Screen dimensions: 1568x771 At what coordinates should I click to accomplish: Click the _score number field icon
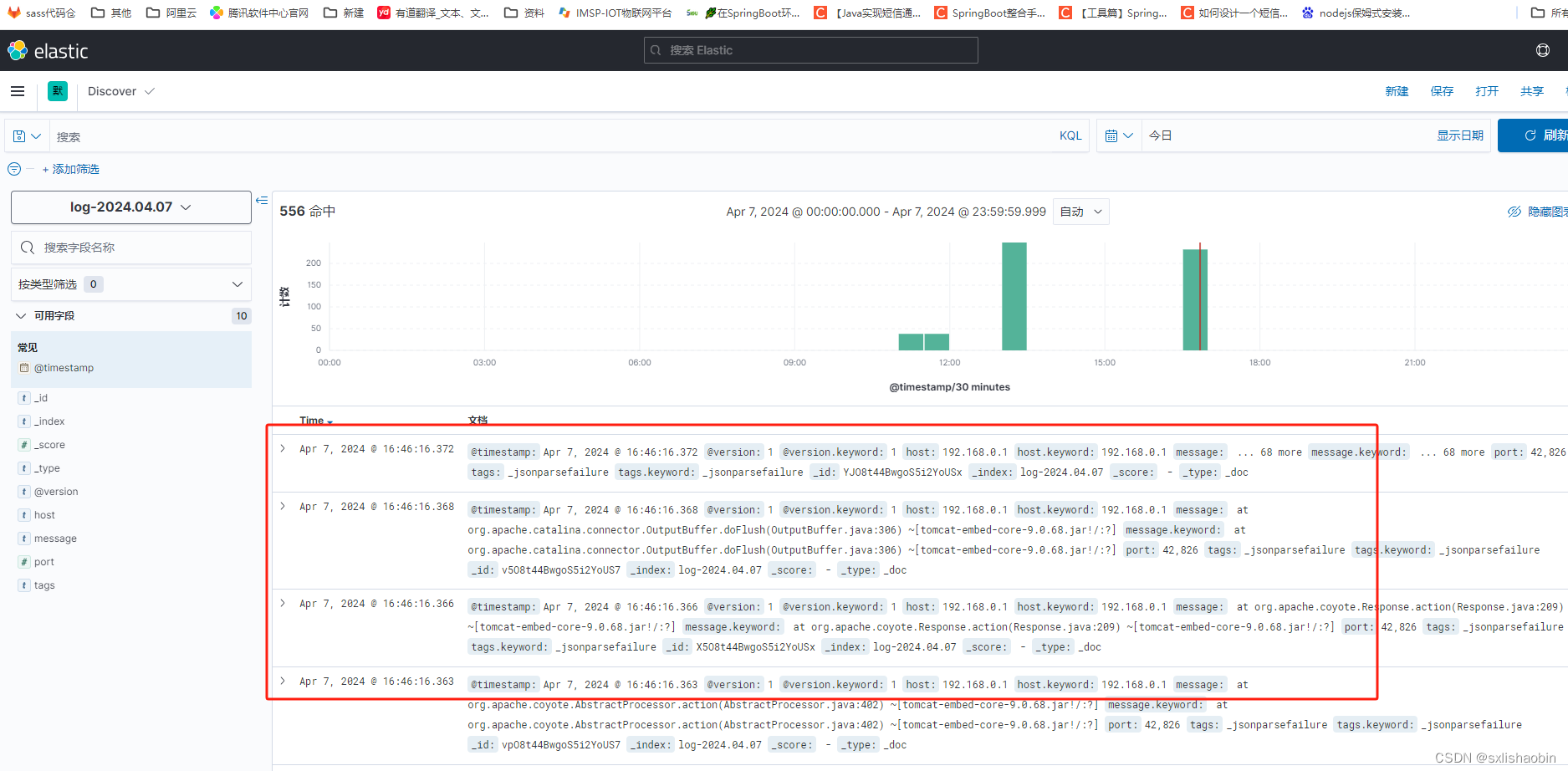click(x=24, y=445)
